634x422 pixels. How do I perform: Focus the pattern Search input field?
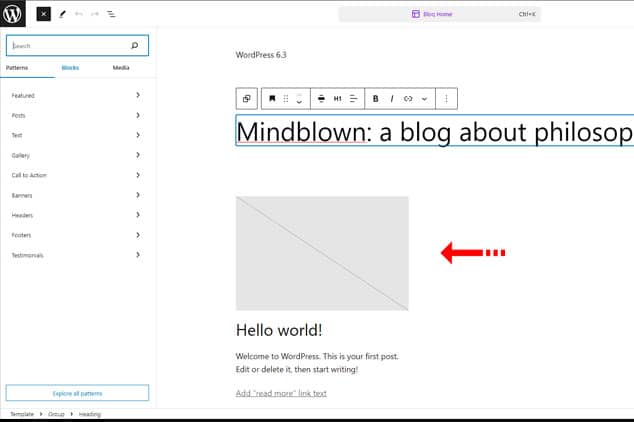coord(77,46)
